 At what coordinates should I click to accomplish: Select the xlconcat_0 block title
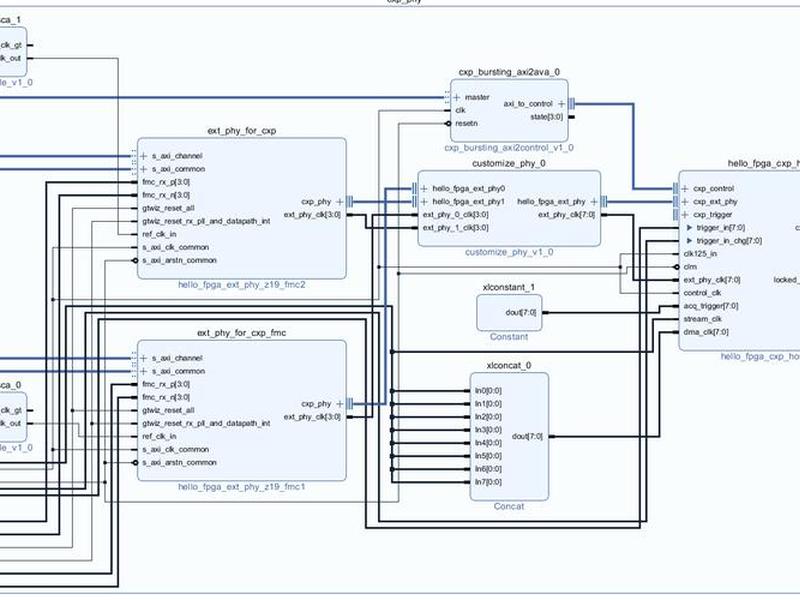pyautogui.click(x=509, y=365)
